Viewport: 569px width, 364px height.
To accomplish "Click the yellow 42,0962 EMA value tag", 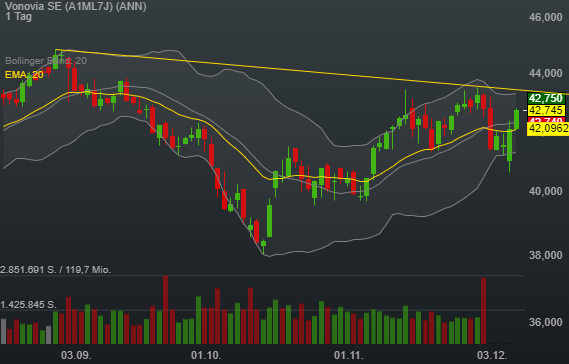I will [548, 128].
